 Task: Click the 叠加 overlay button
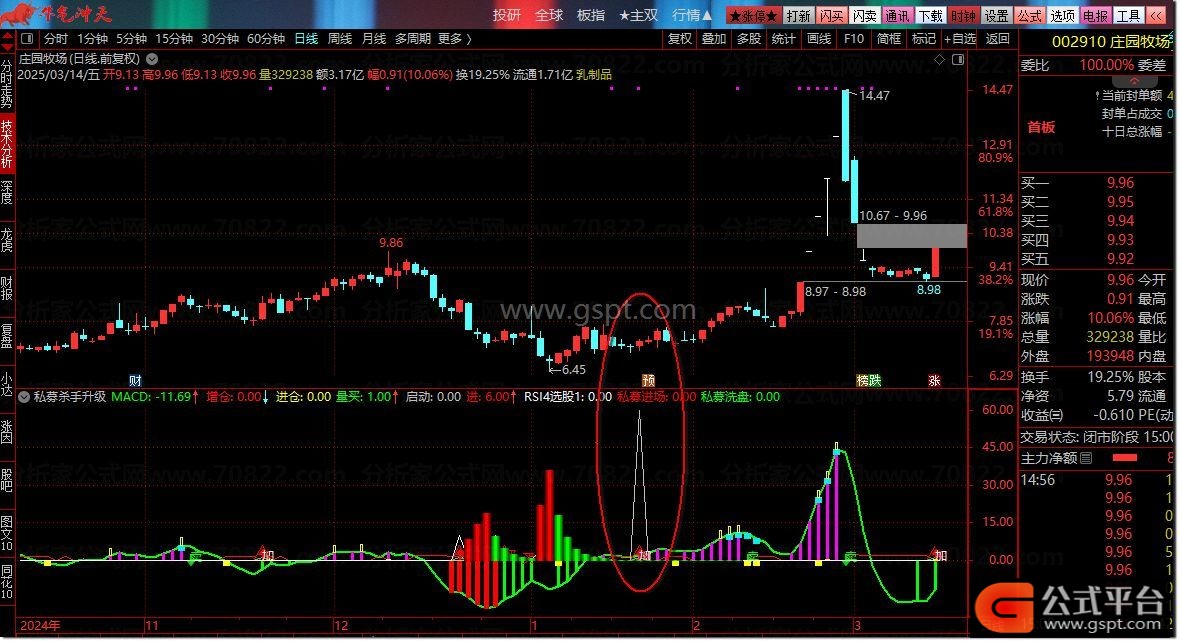714,38
